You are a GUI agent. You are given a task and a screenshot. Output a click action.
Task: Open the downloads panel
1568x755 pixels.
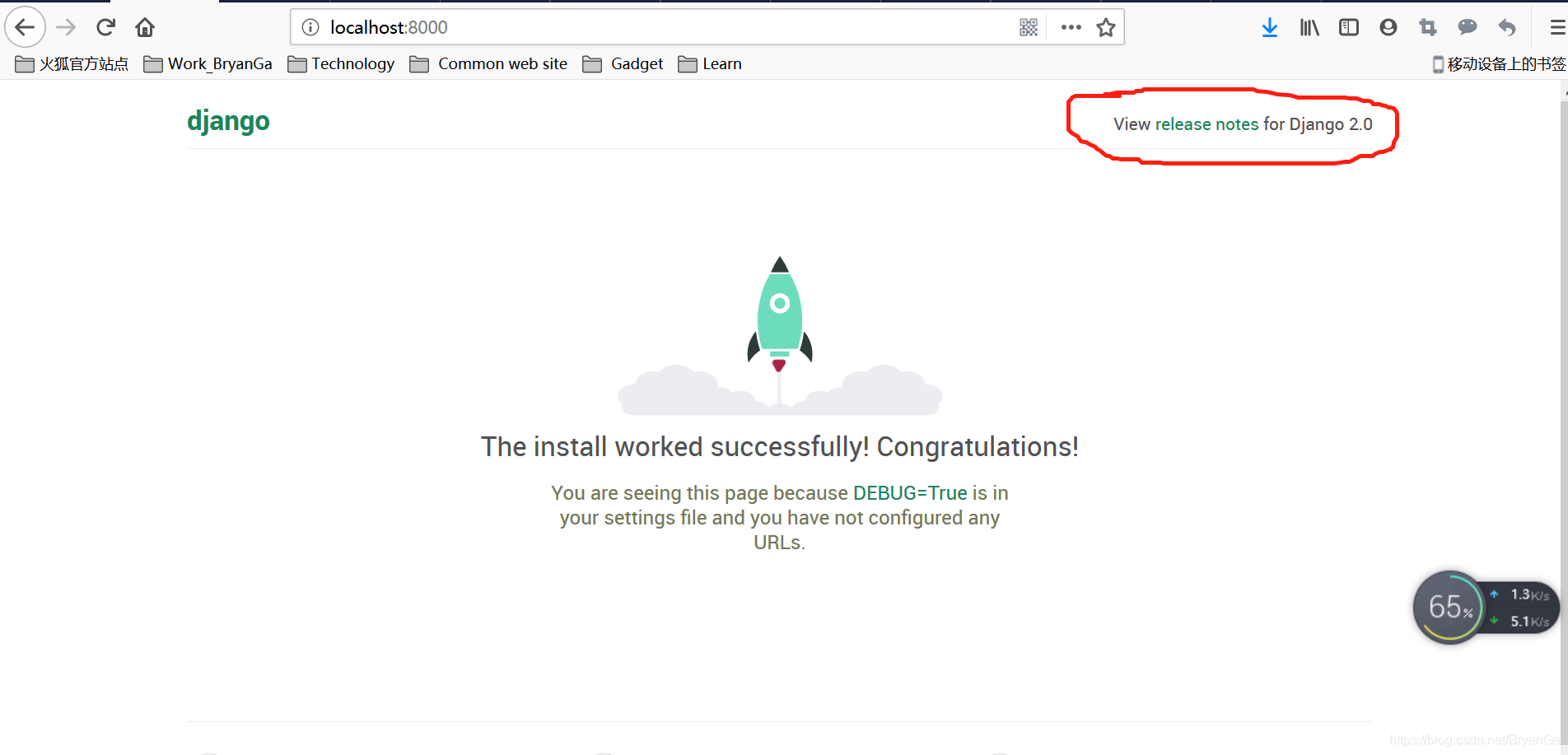coord(1270,27)
